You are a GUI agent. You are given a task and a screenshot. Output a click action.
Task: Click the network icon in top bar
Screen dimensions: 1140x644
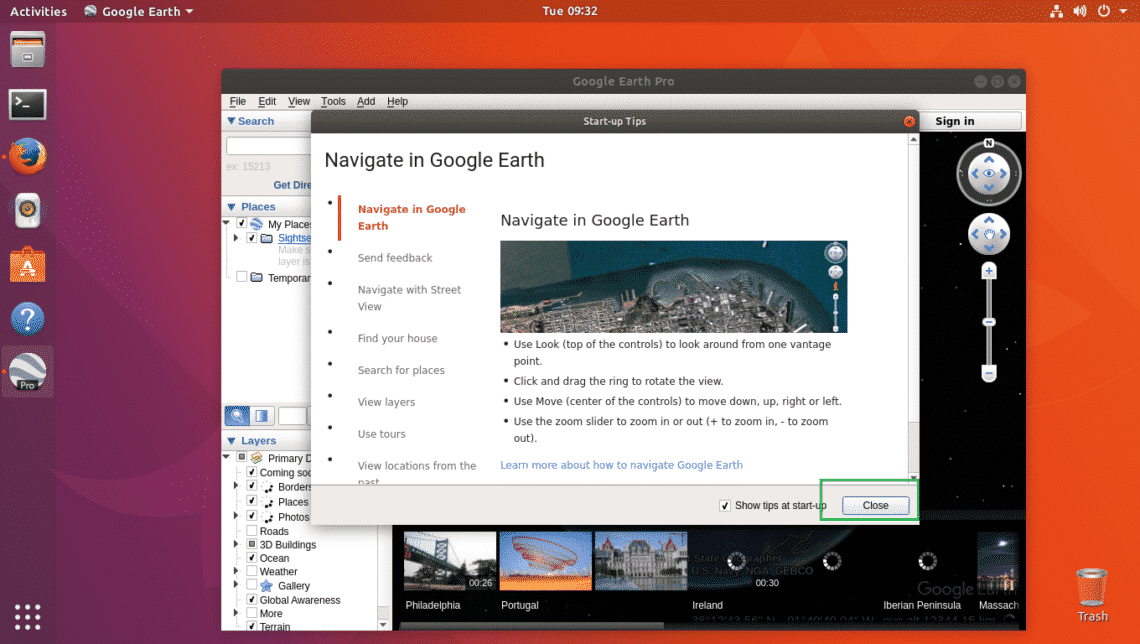(x=1056, y=11)
